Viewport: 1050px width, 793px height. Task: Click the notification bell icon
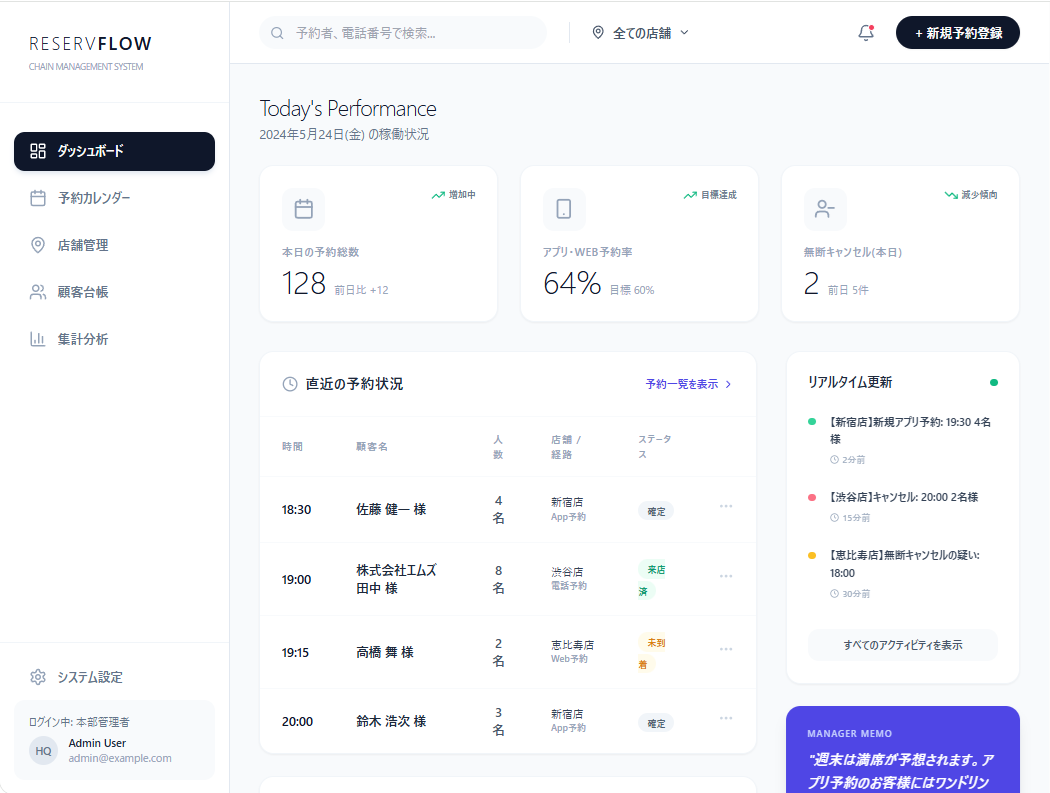pyautogui.click(x=864, y=32)
